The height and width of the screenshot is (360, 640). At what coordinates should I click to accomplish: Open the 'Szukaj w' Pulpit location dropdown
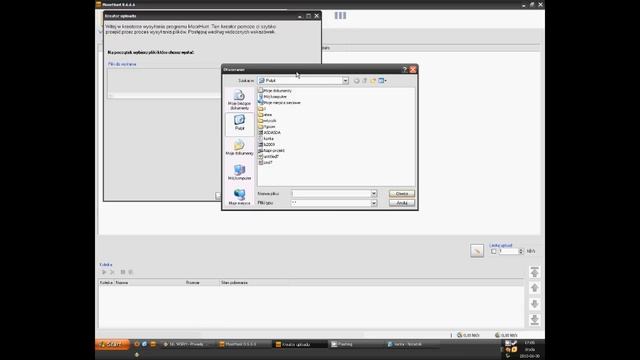[x=345, y=81]
